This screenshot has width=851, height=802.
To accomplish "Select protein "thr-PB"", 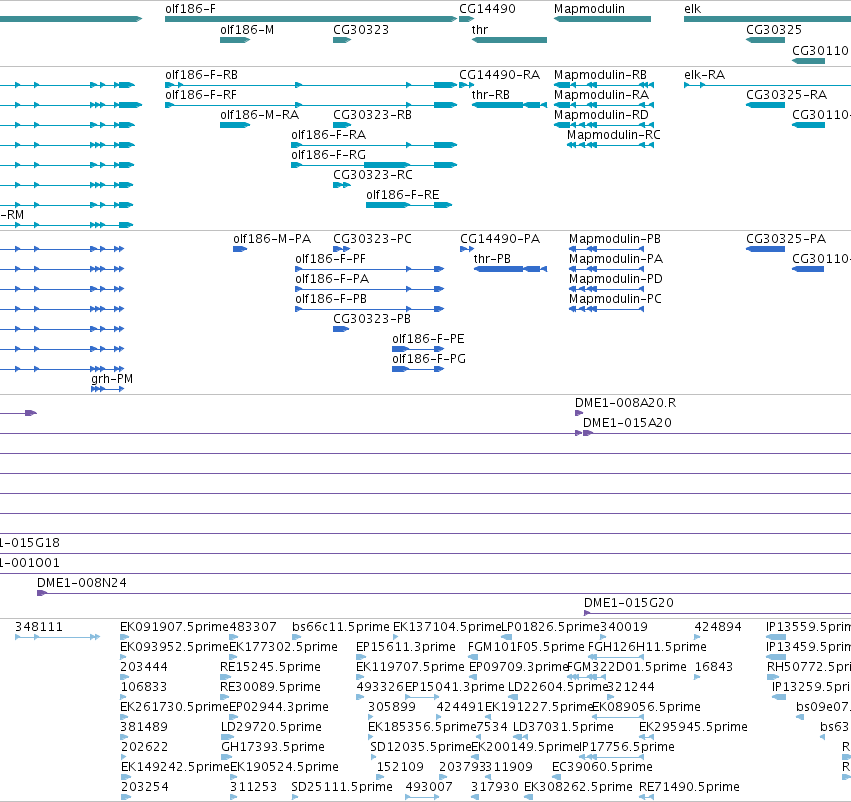I will point(492,259).
